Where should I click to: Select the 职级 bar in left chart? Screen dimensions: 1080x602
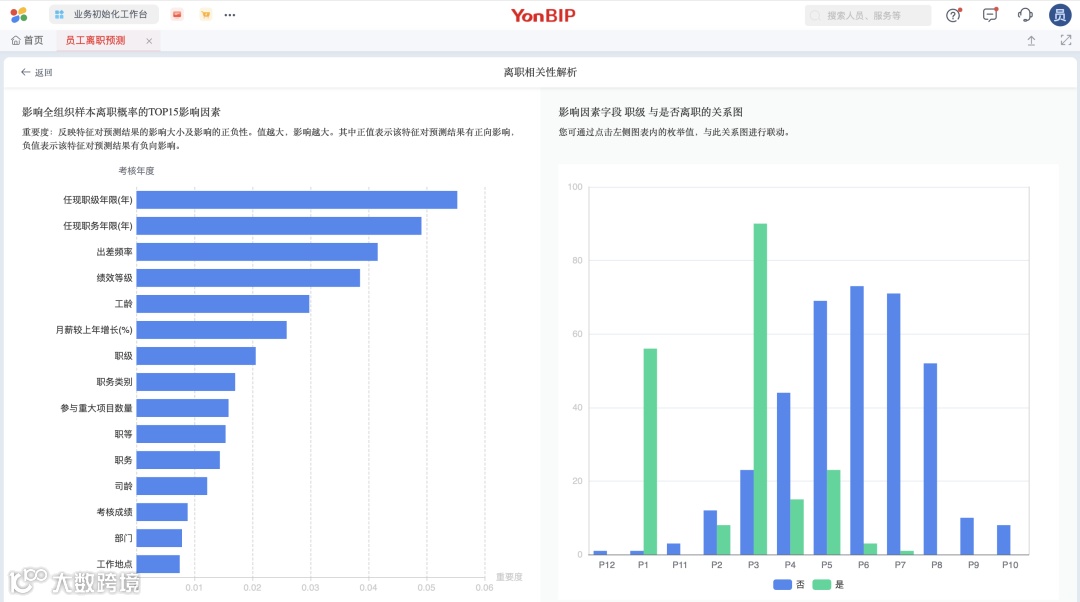196,356
